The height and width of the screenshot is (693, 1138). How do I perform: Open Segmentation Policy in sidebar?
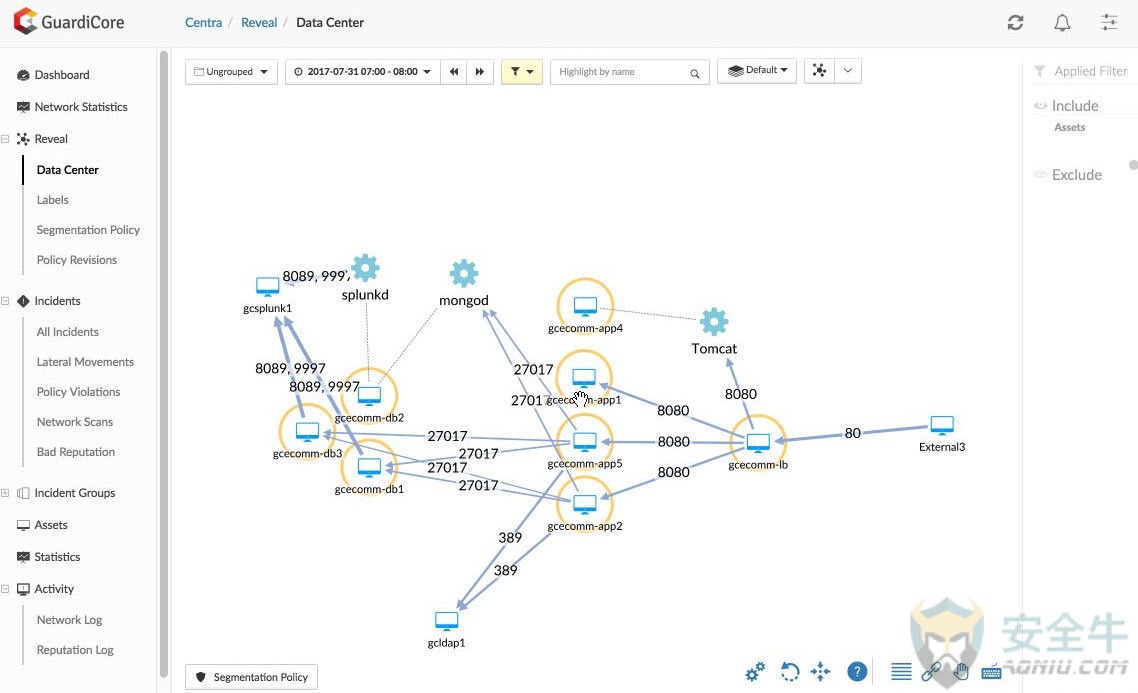pyautogui.click(x=88, y=230)
